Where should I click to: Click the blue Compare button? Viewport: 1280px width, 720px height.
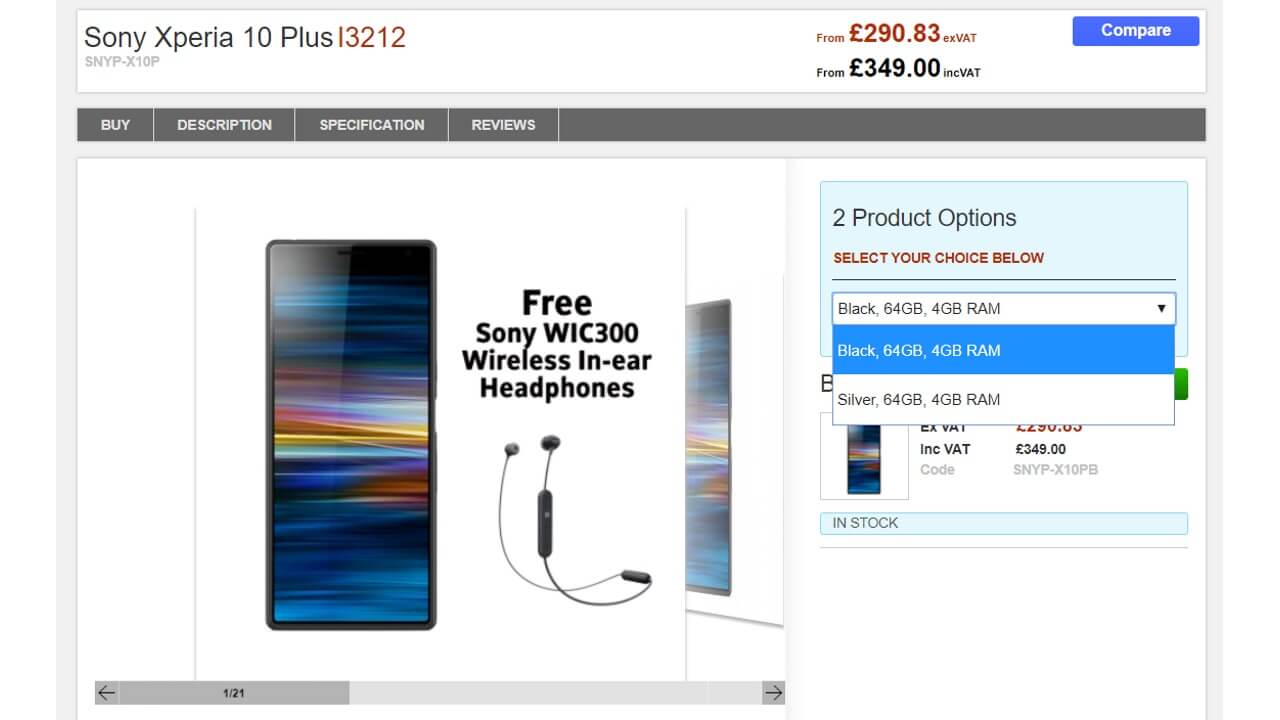coord(1136,31)
